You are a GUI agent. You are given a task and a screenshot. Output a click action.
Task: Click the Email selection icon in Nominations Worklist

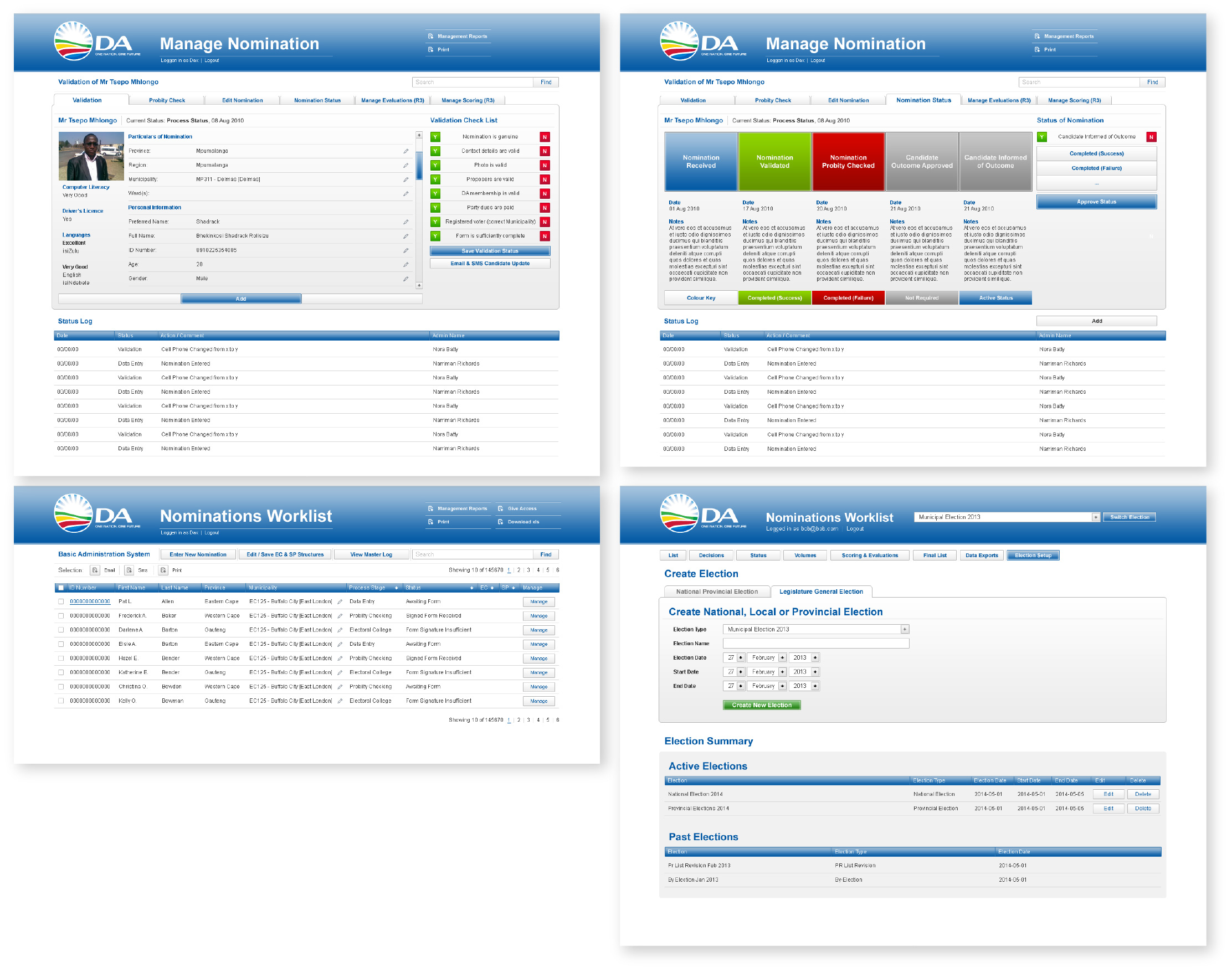(x=95, y=570)
